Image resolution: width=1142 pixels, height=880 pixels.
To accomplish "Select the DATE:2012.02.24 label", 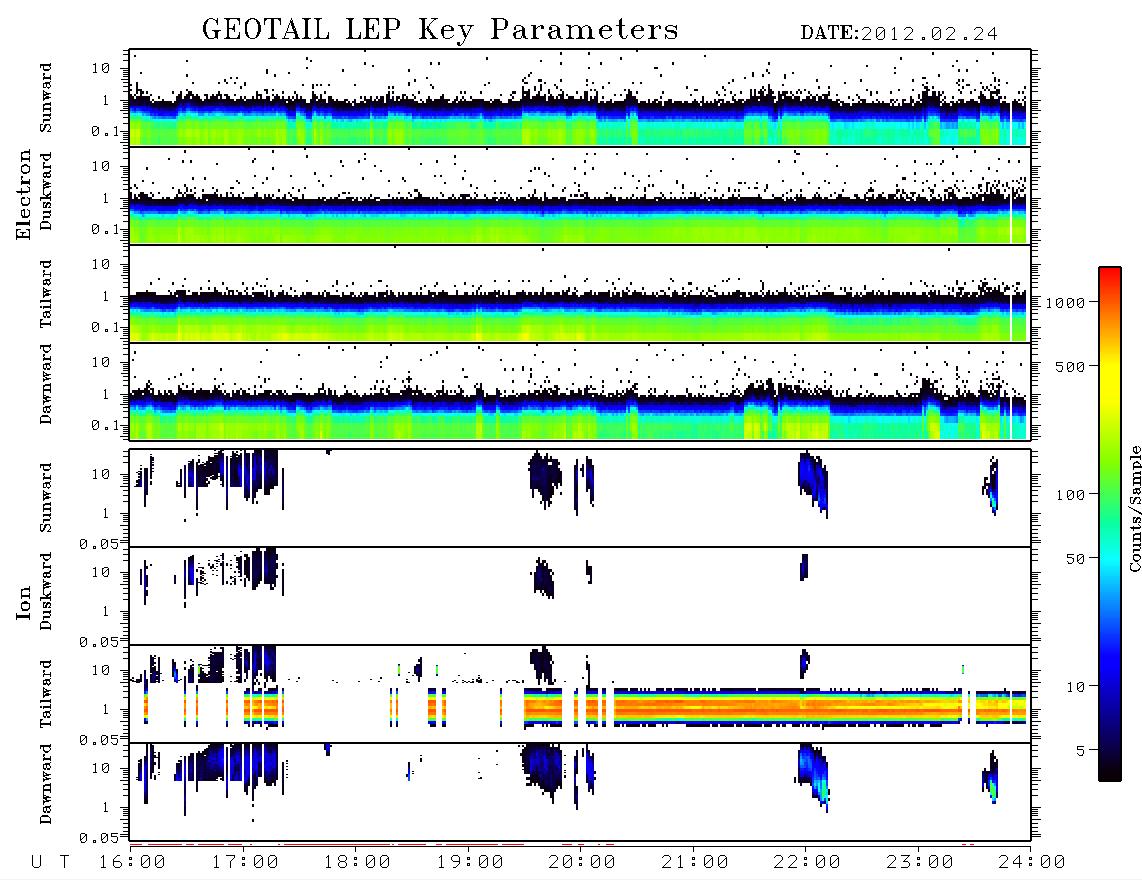I will pyautogui.click(x=899, y=34).
